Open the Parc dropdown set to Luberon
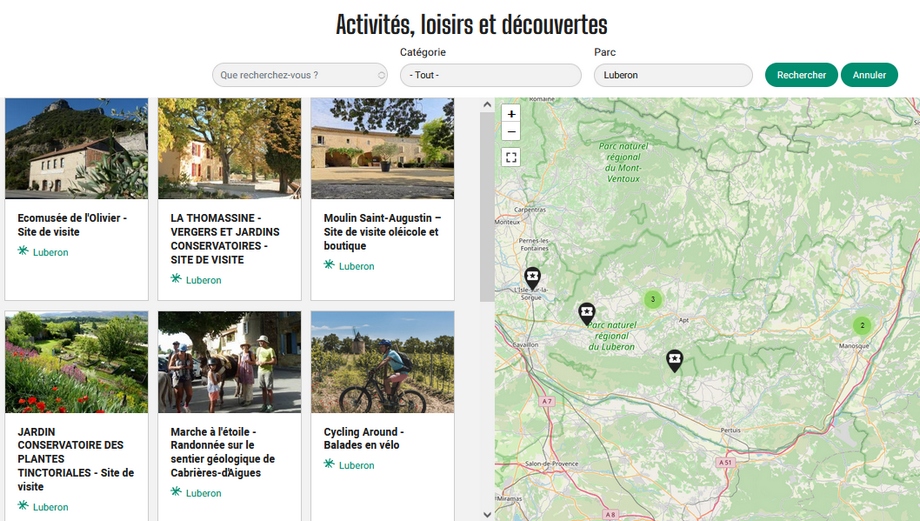The image size is (920, 521). pos(673,75)
